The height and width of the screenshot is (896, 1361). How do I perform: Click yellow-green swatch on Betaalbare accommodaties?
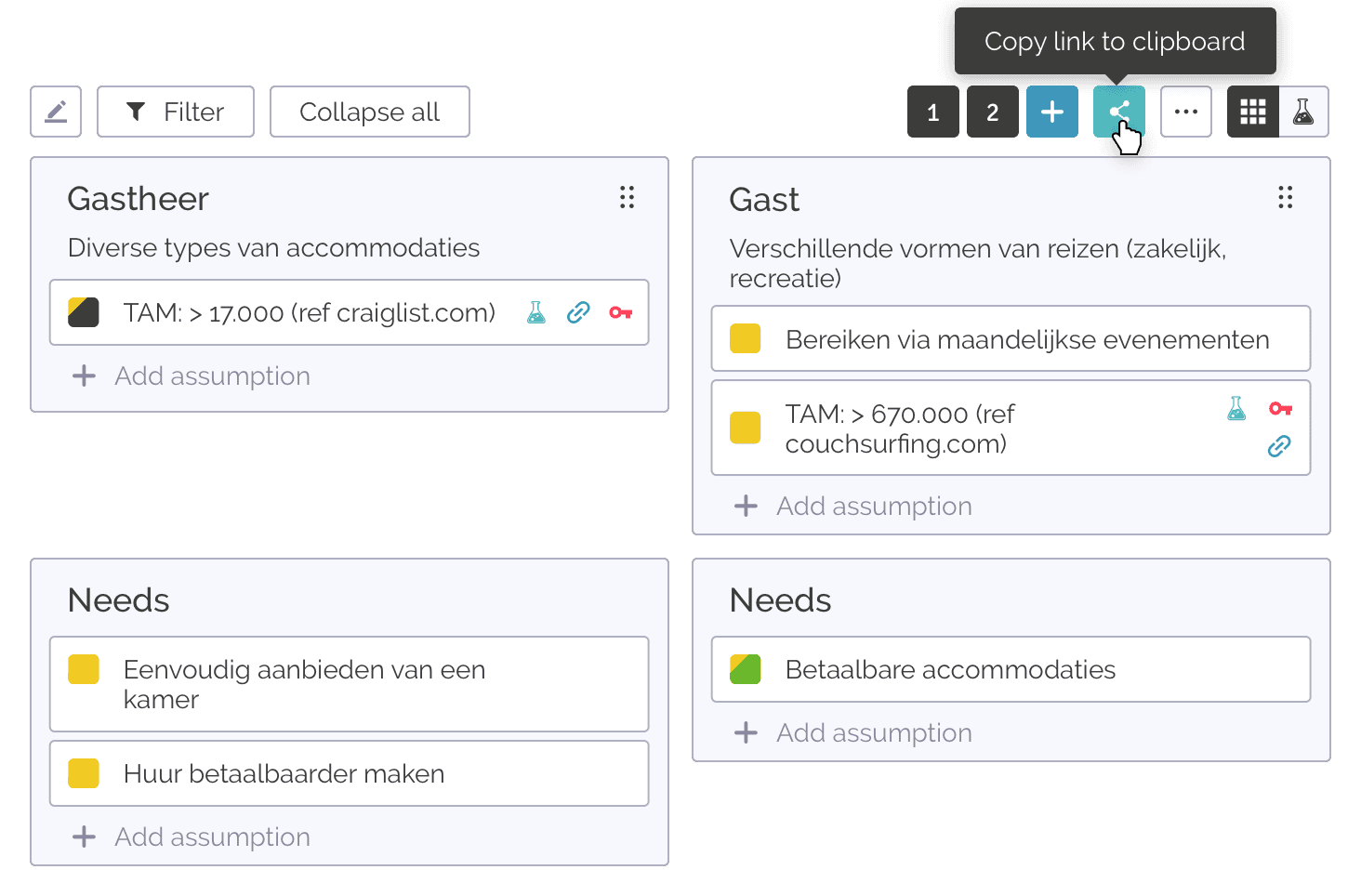(x=745, y=669)
